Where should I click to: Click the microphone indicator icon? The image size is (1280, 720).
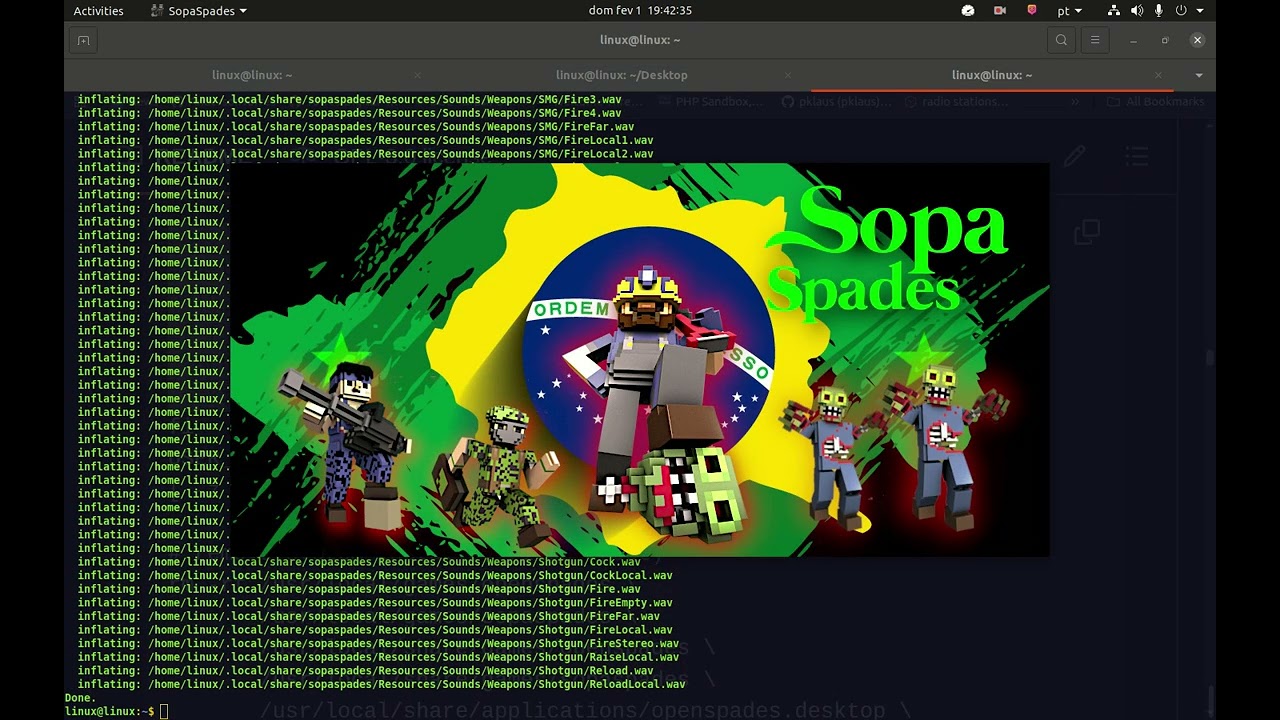click(1159, 11)
